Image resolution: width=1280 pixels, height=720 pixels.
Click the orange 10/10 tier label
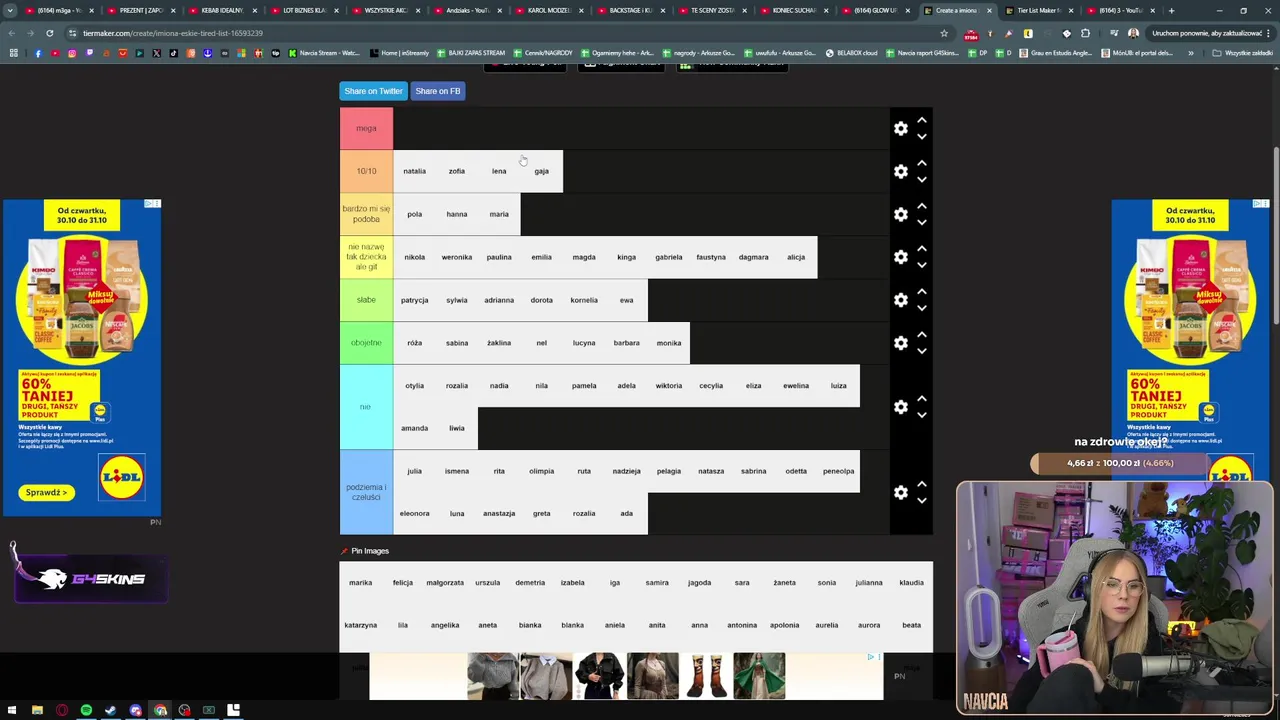coord(366,171)
